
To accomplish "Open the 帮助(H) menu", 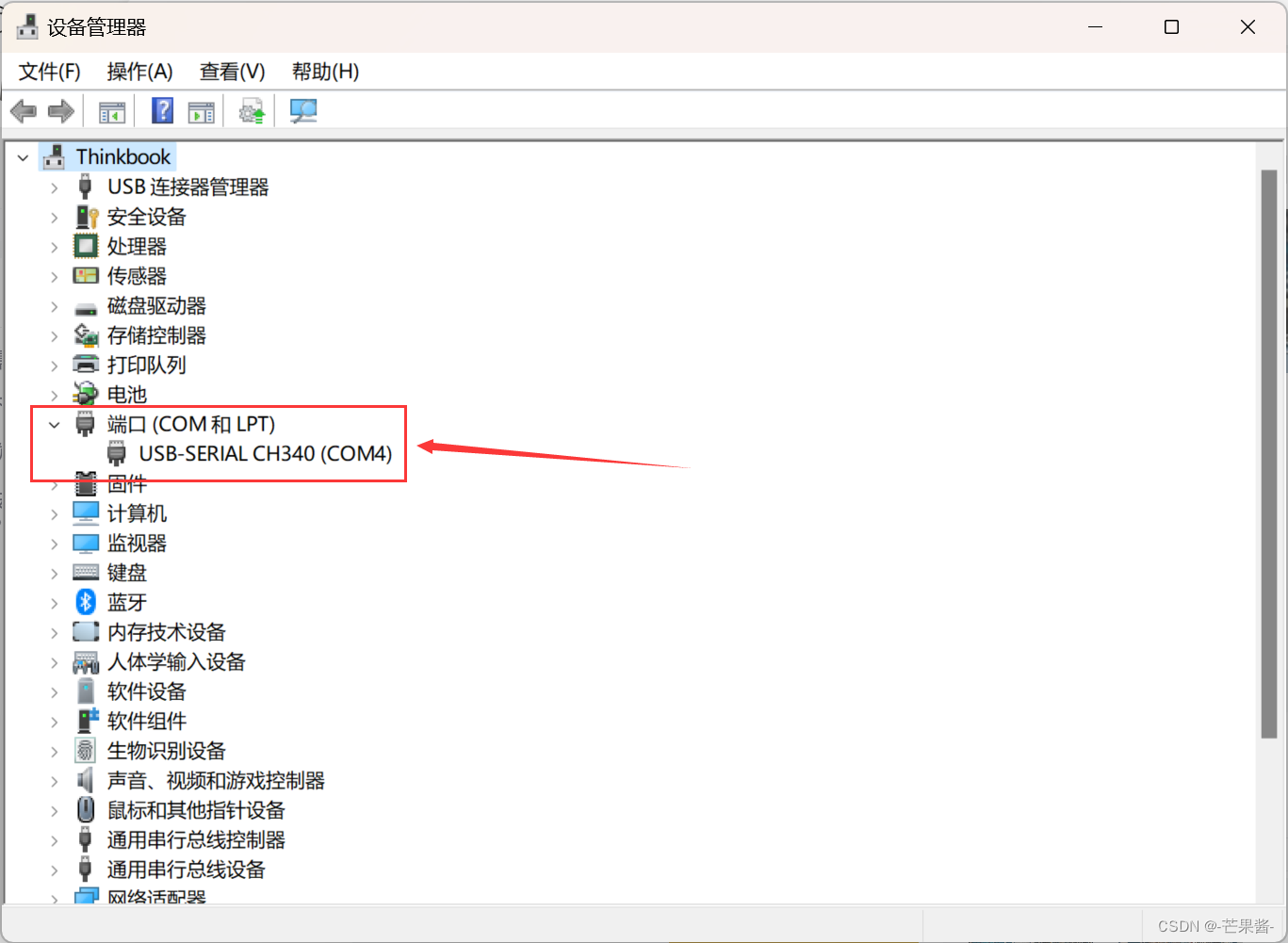I will coord(324,71).
